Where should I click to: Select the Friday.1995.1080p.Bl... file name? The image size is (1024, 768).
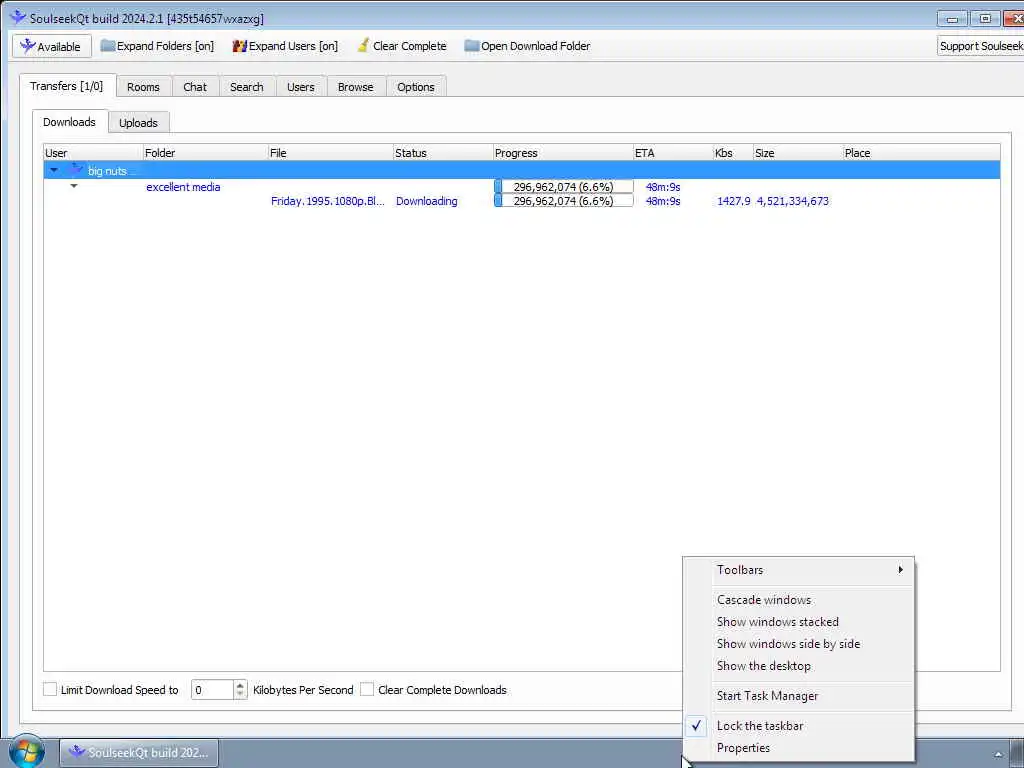328,201
